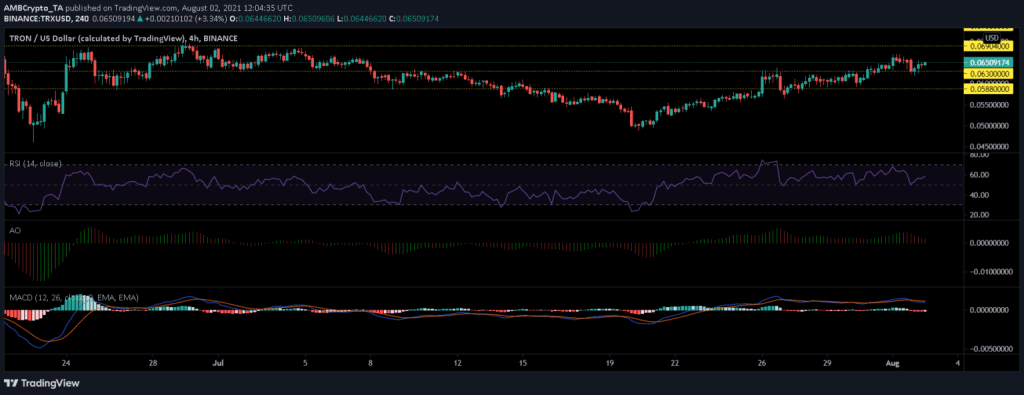Click the date 12 on the time axis

[457, 362]
